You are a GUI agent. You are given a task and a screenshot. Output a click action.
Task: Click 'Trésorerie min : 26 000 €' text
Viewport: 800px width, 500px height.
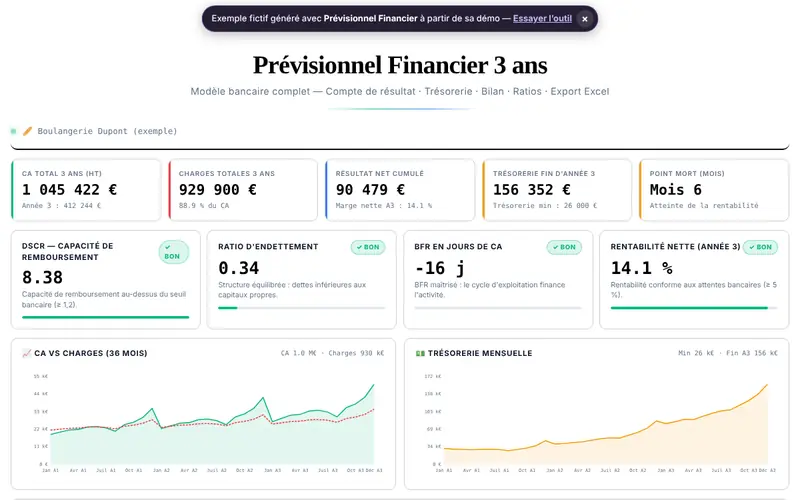(x=545, y=206)
